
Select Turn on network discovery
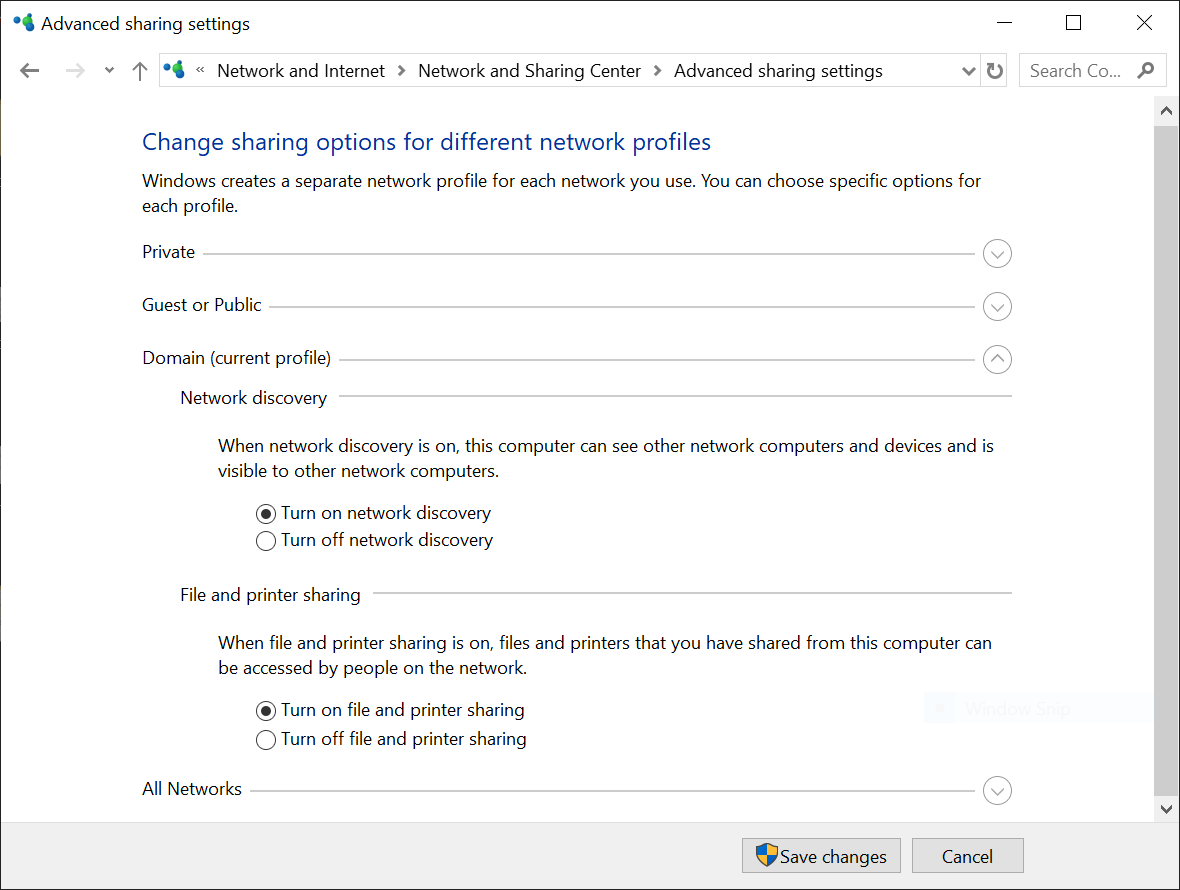(266, 514)
